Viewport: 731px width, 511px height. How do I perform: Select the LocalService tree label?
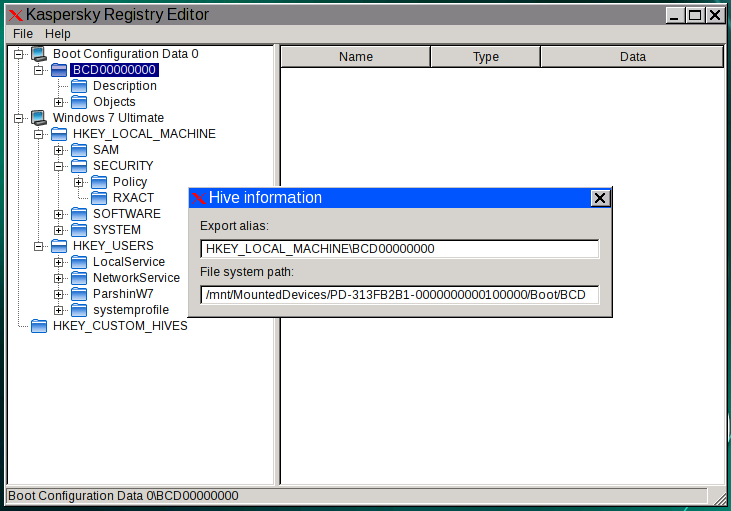[x=129, y=262]
